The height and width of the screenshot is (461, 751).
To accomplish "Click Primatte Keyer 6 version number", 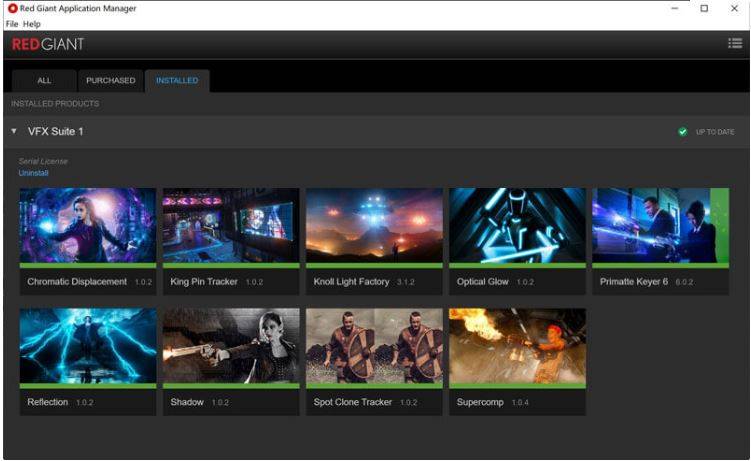I will [684, 282].
